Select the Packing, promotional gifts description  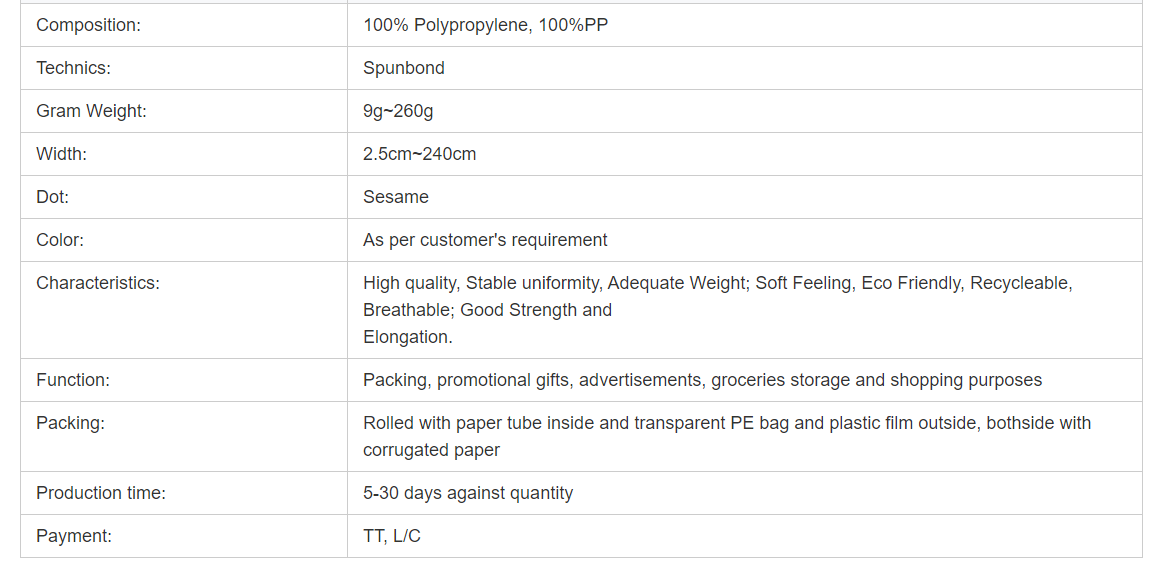coord(703,380)
